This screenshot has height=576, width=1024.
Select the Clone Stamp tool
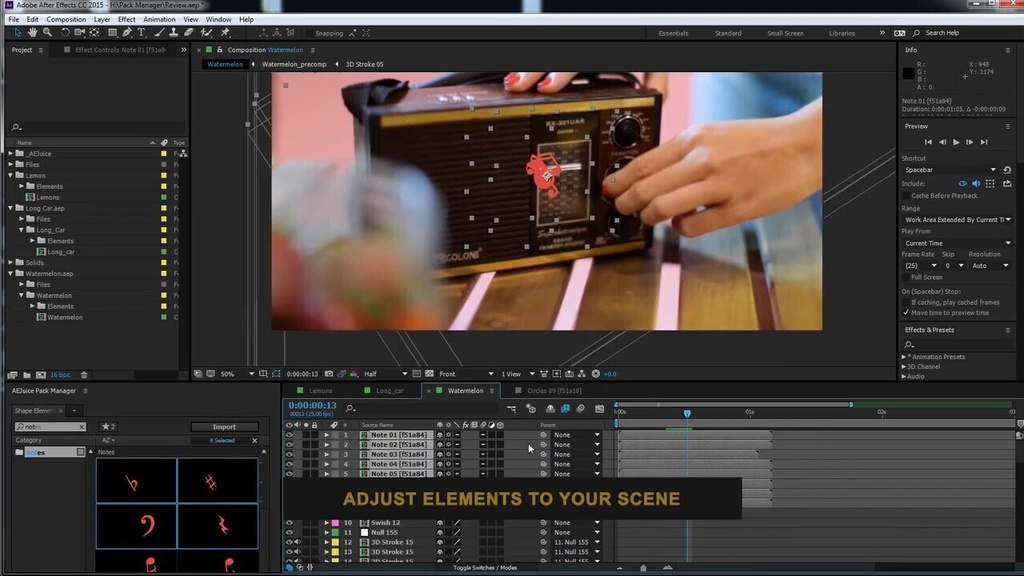(x=174, y=32)
